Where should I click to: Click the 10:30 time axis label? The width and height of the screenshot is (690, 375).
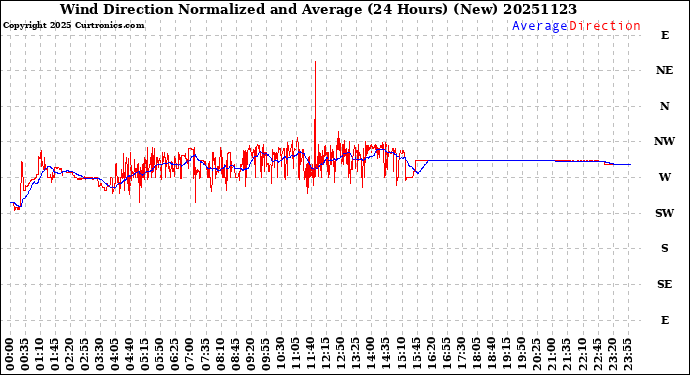click(x=281, y=354)
